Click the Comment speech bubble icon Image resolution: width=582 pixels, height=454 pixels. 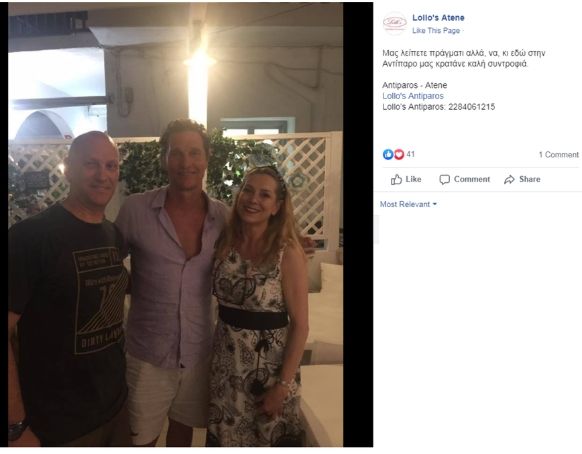[x=444, y=180]
